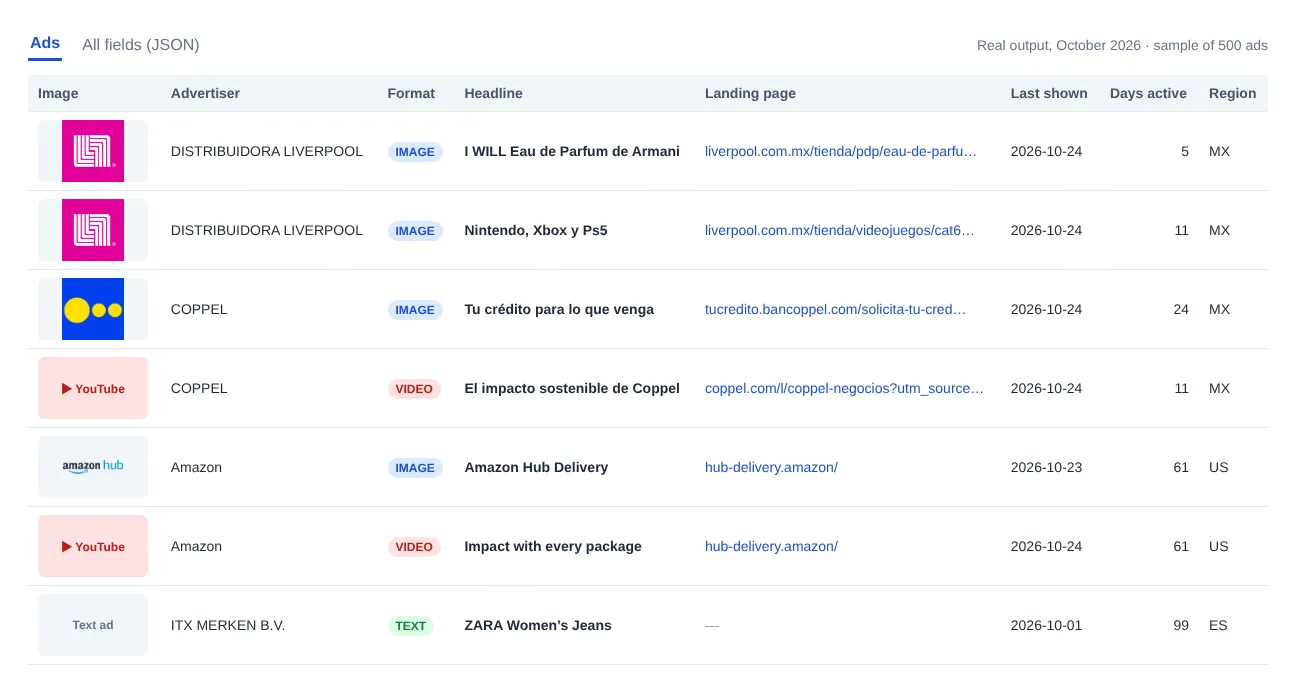
Task: Click VIDEO badge in Impact with every package row
Action: tap(414, 547)
